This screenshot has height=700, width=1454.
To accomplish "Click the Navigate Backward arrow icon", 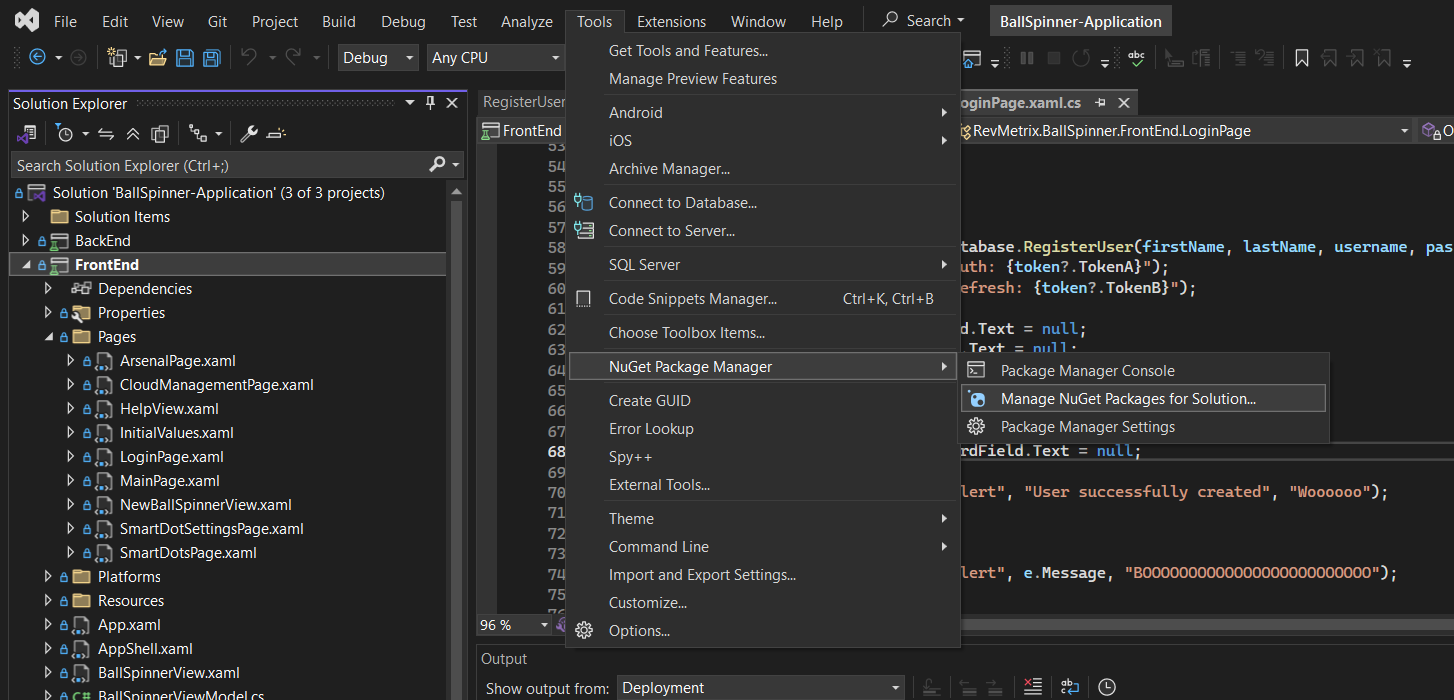I will 38,58.
